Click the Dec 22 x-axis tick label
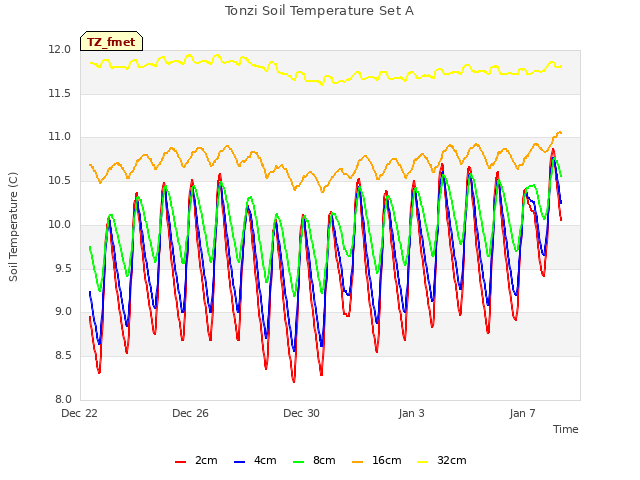Screen dimensions: 640x480 click(80, 413)
